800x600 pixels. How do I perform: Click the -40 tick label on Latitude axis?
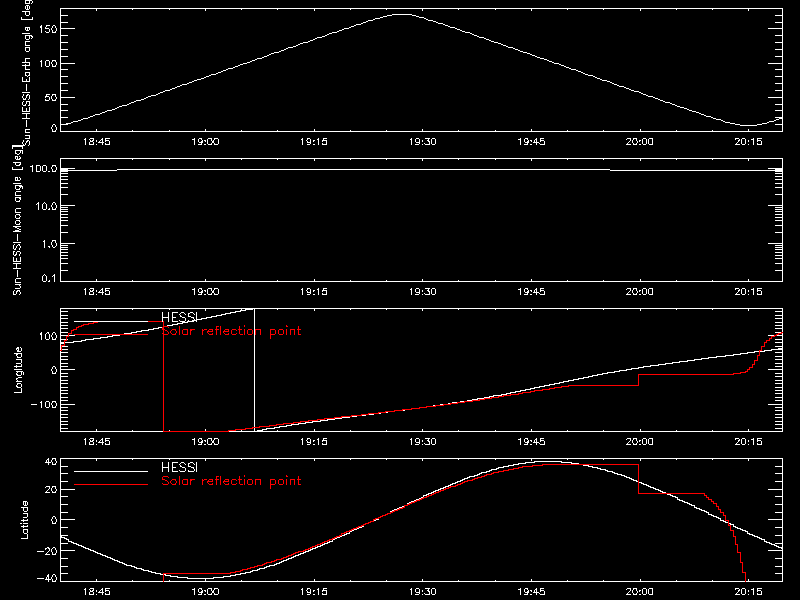48,578
